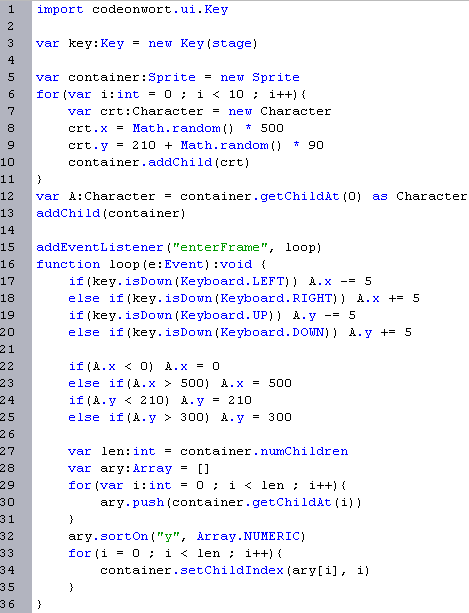Image resolution: width=469 pixels, height=613 pixels.
Task: Click Keyboard.DOWN on line 20
Action: point(272,332)
